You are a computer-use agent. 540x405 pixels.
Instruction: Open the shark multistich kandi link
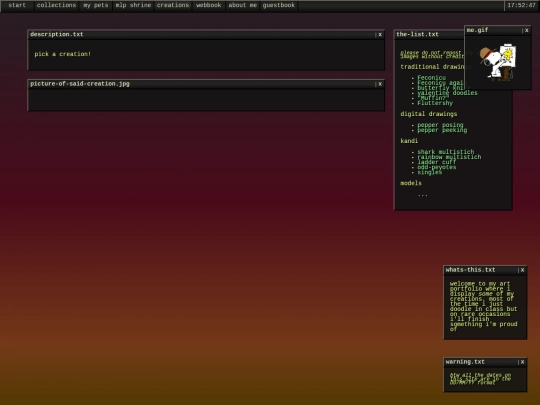click(x=446, y=152)
